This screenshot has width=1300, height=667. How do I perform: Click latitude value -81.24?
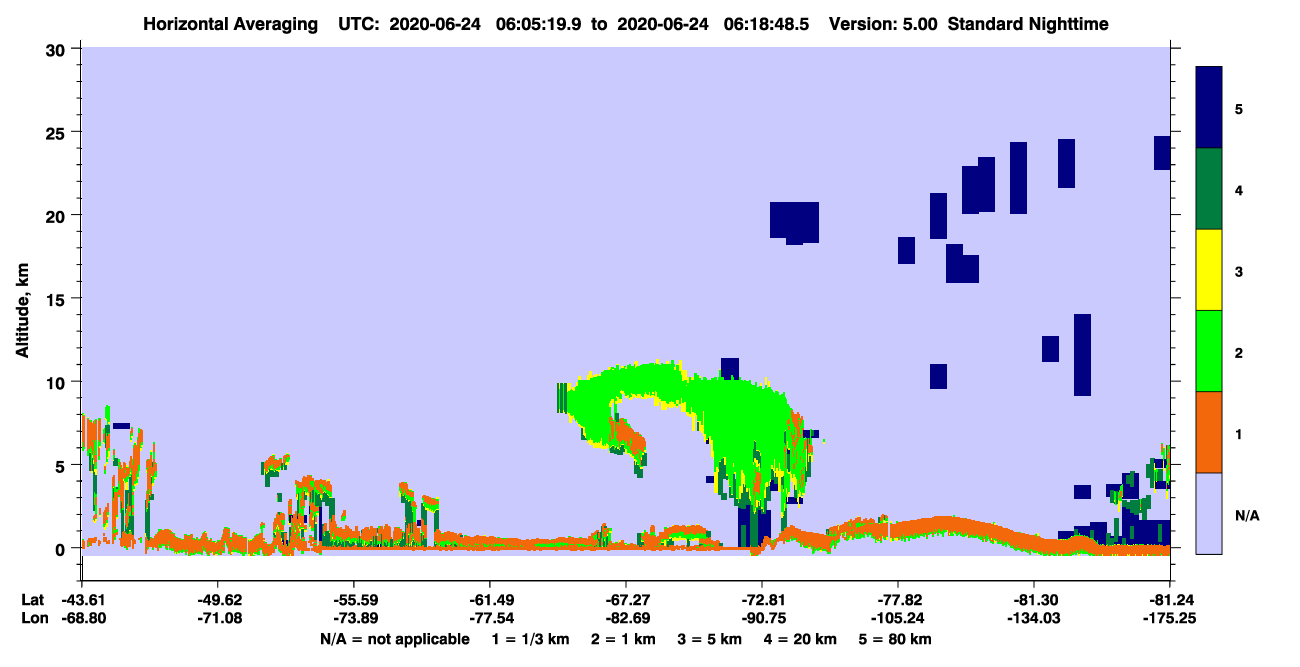[1169, 600]
